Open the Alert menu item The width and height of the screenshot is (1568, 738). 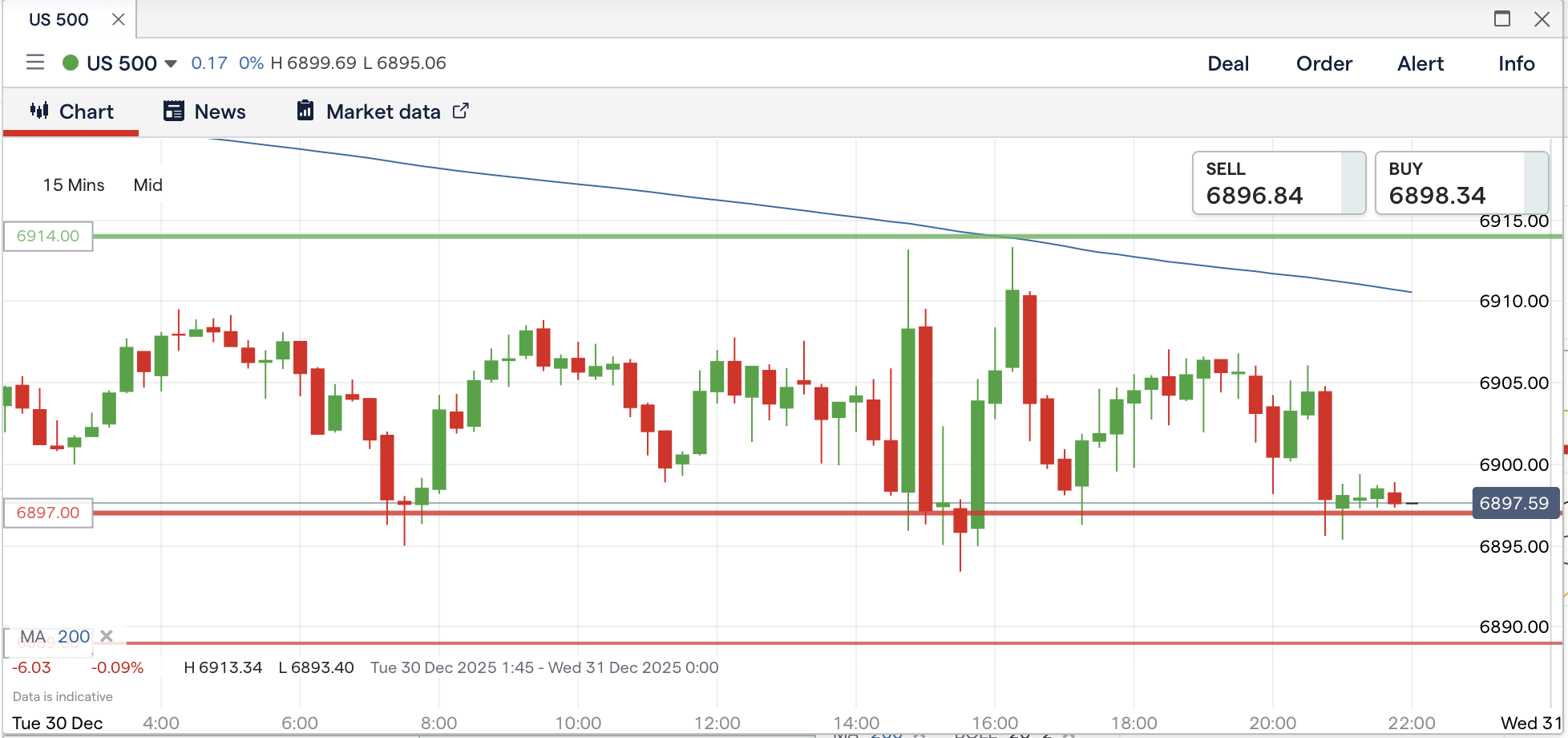pyautogui.click(x=1420, y=63)
